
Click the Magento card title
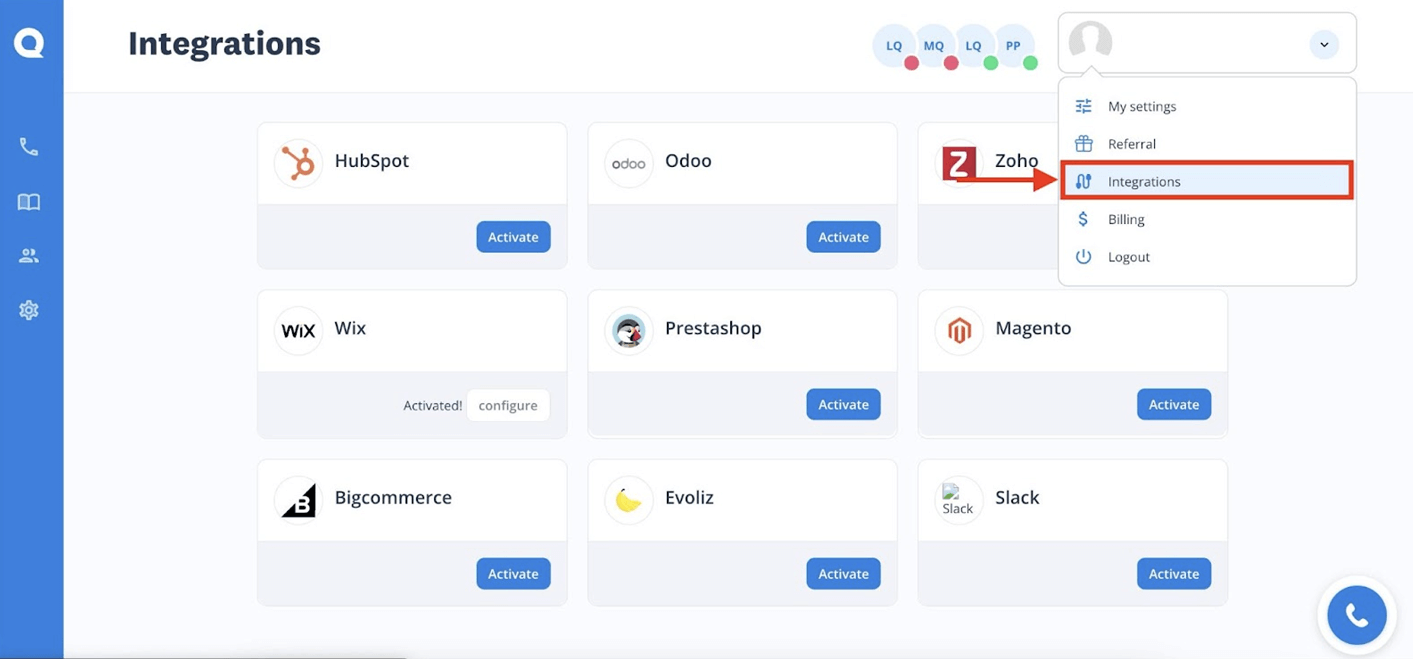[x=1033, y=329]
